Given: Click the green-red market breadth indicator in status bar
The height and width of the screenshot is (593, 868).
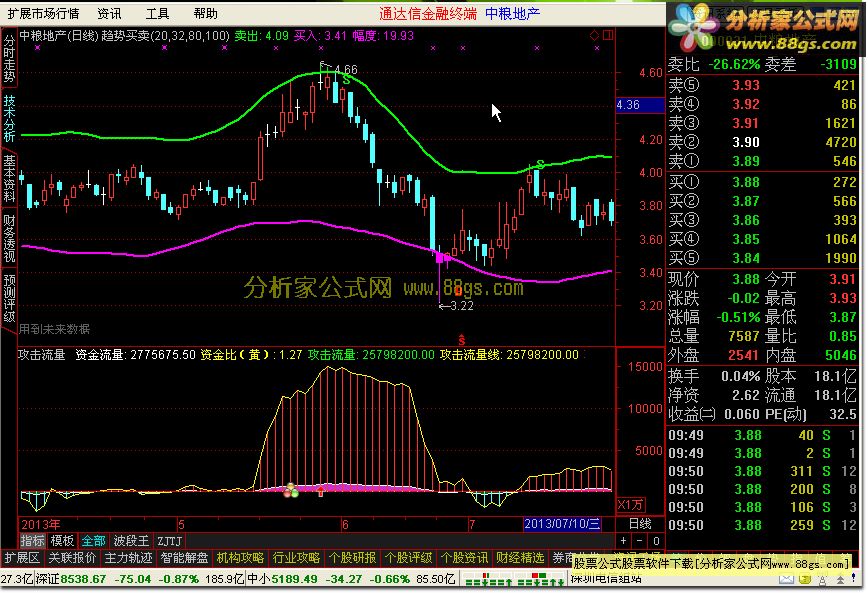Looking at the screenshot, I should point(514,580).
